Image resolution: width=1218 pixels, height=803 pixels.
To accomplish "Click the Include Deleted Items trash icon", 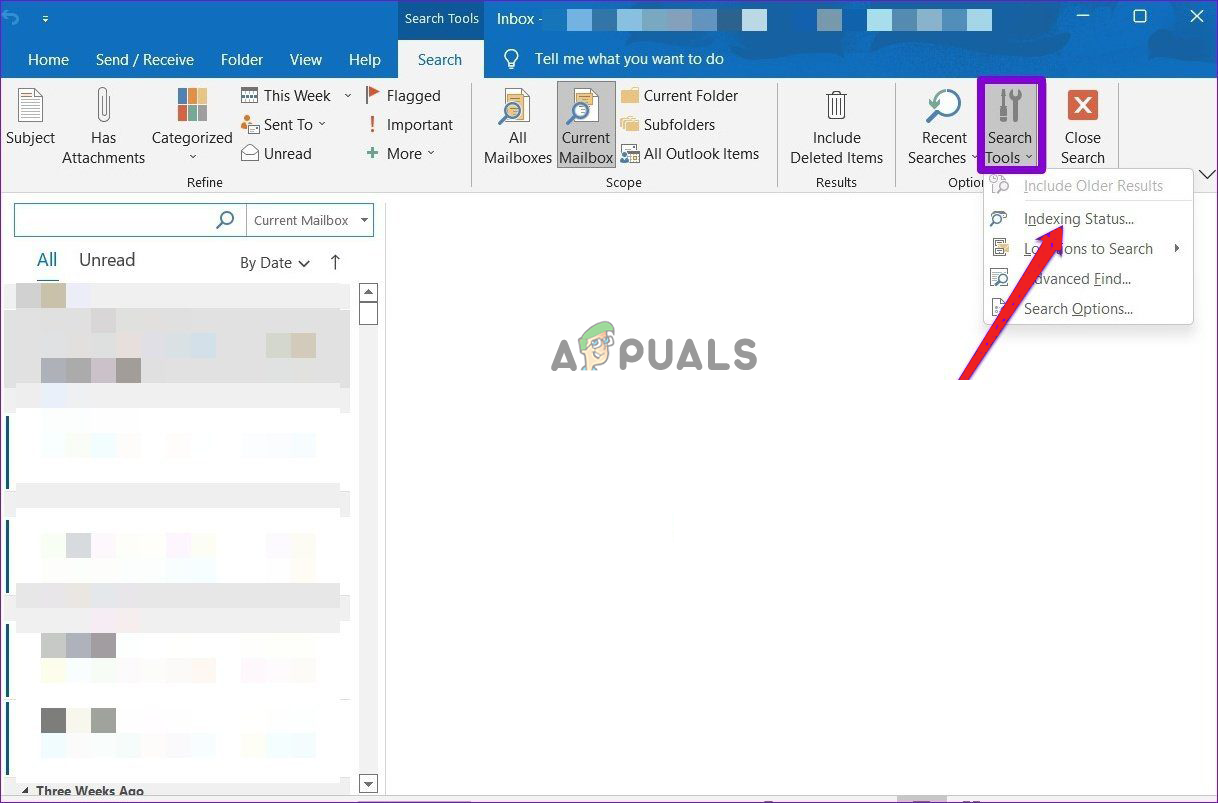I will click(x=836, y=106).
